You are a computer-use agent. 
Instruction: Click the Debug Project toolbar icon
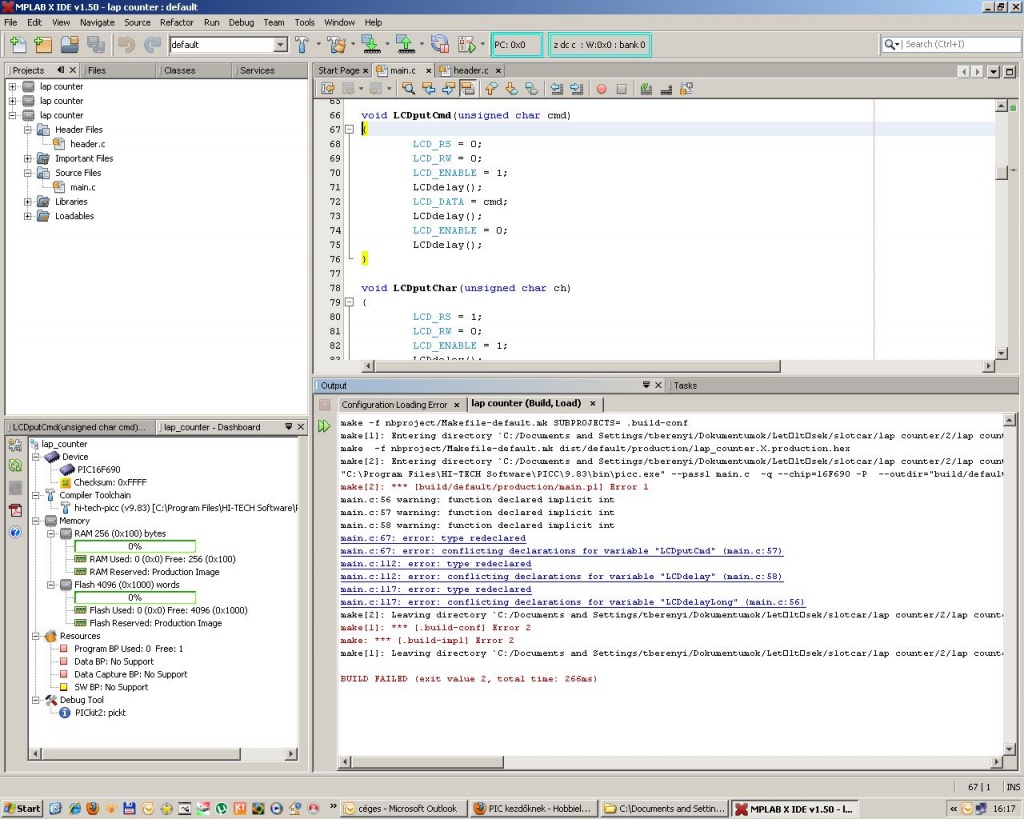(466, 44)
